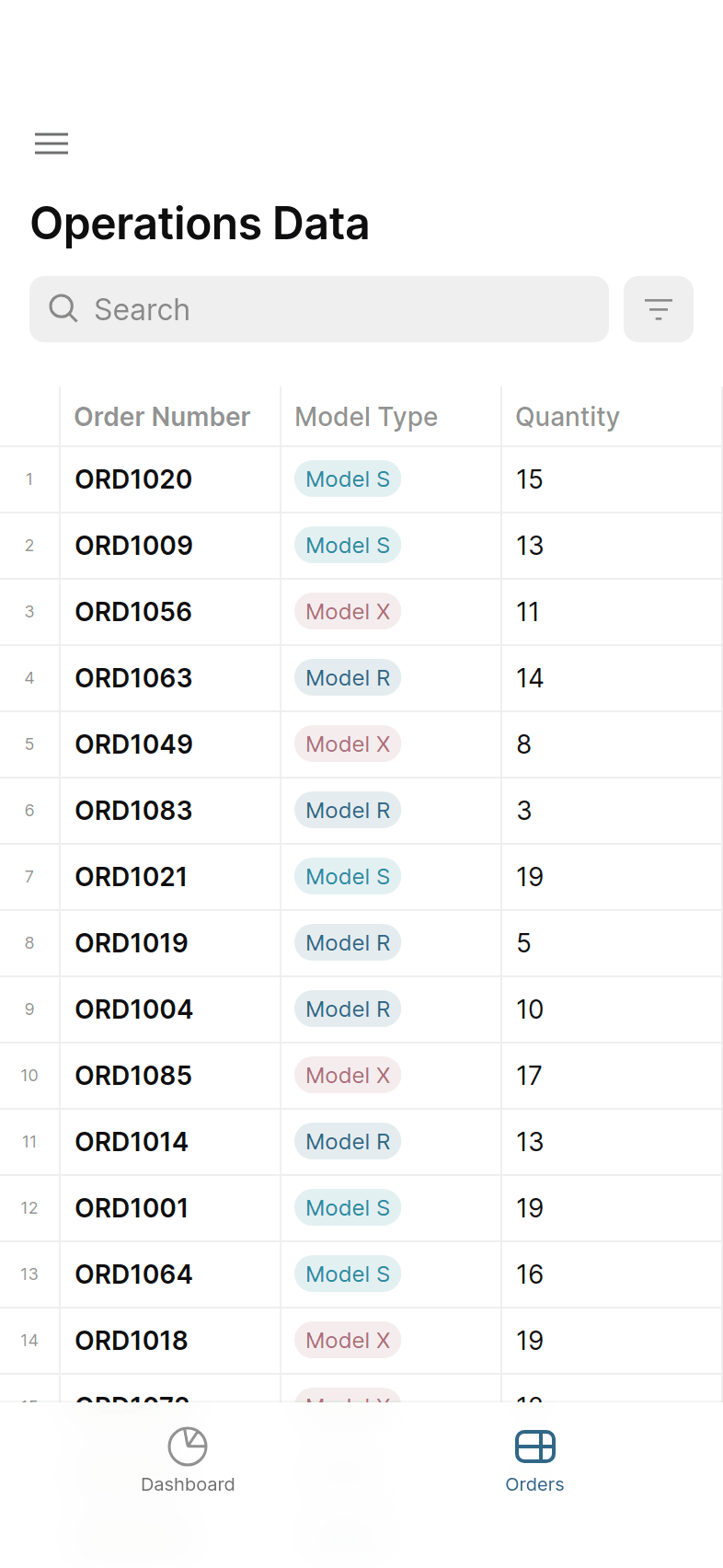Click the Model R tag for ORD1063

348,678
